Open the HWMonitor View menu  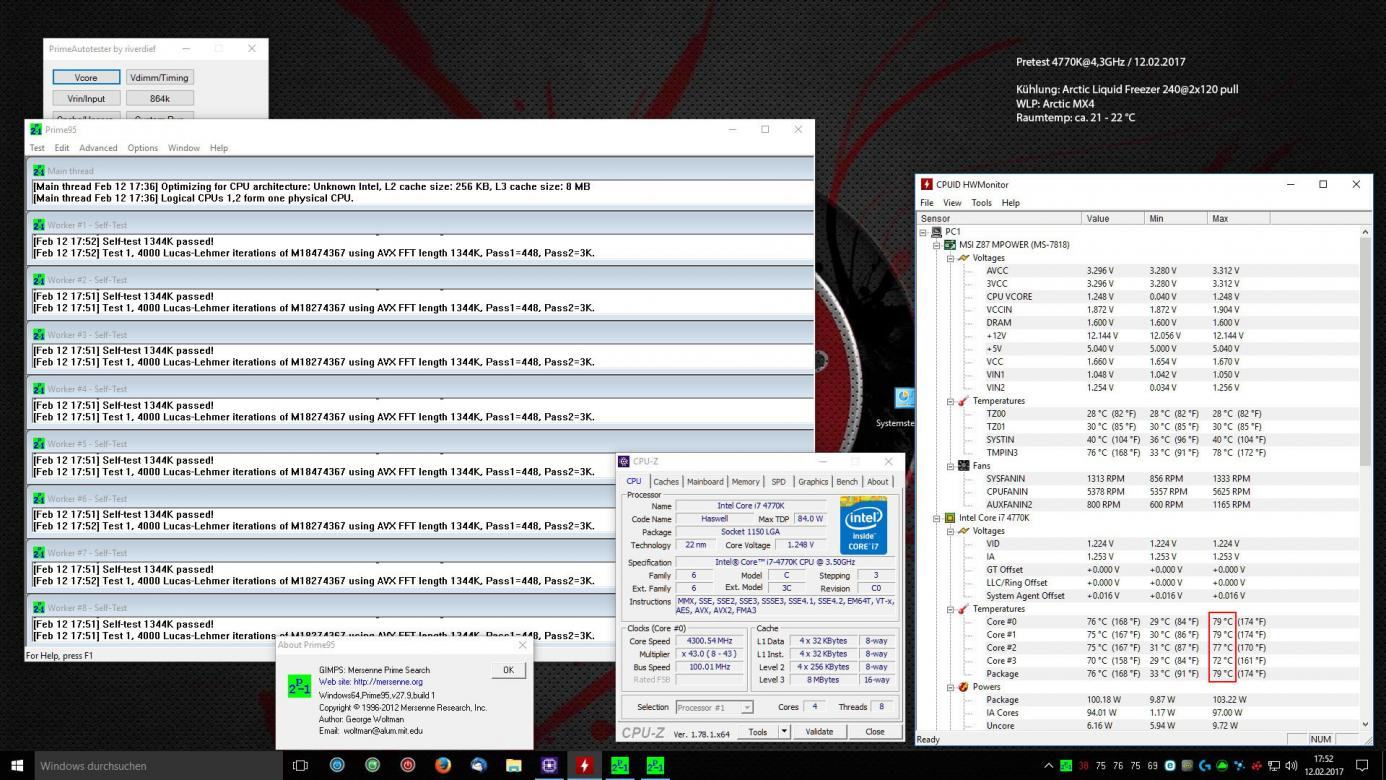[x=952, y=203]
